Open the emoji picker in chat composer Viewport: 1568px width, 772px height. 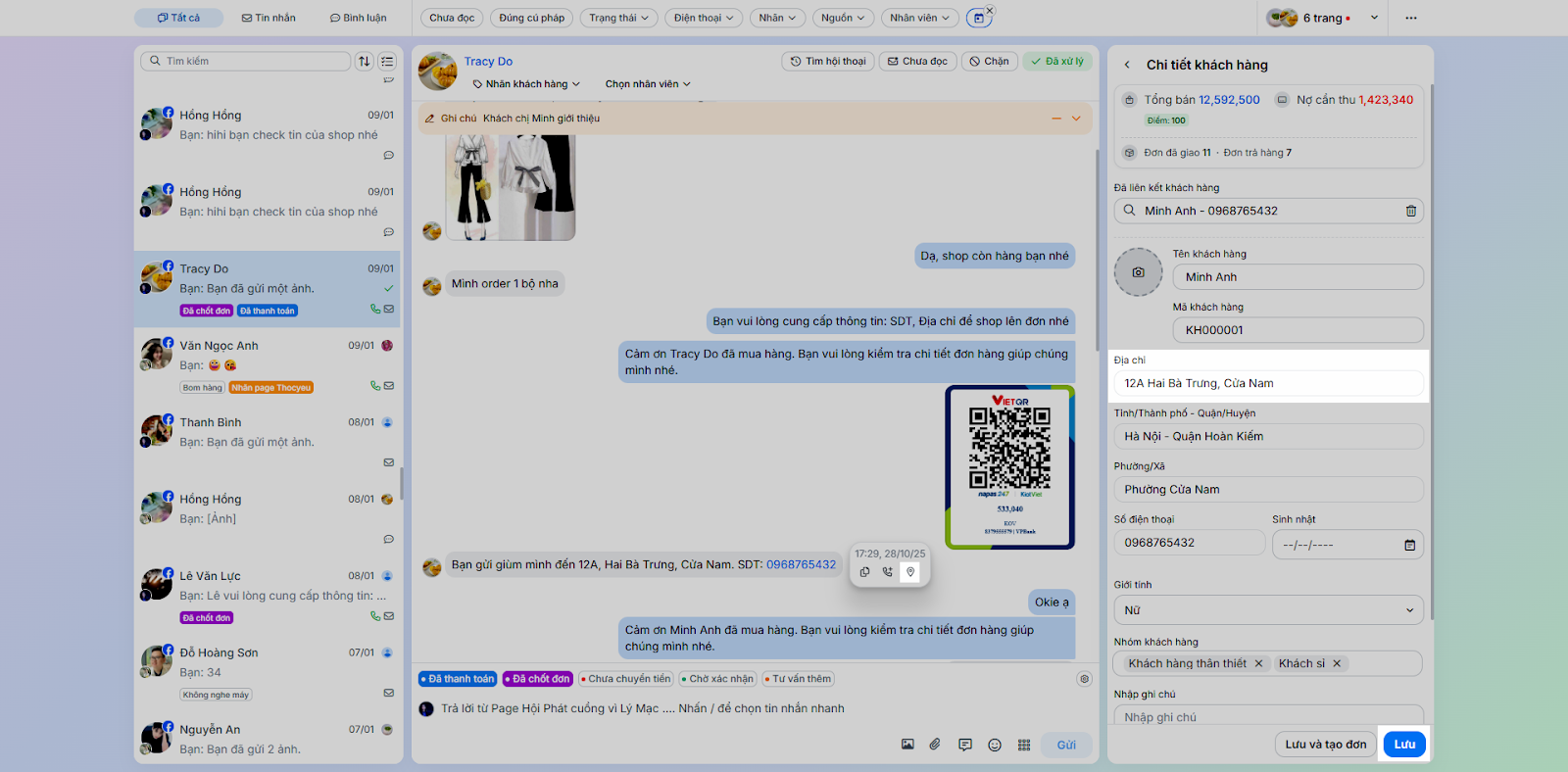(995, 746)
